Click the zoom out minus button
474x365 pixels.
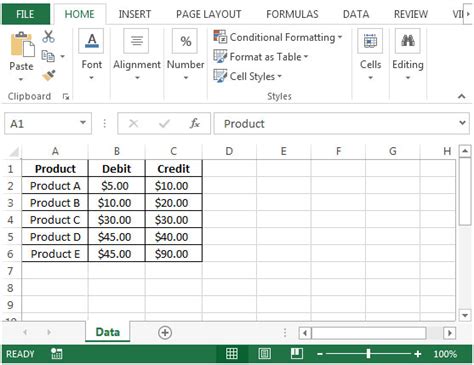[x=320, y=354]
